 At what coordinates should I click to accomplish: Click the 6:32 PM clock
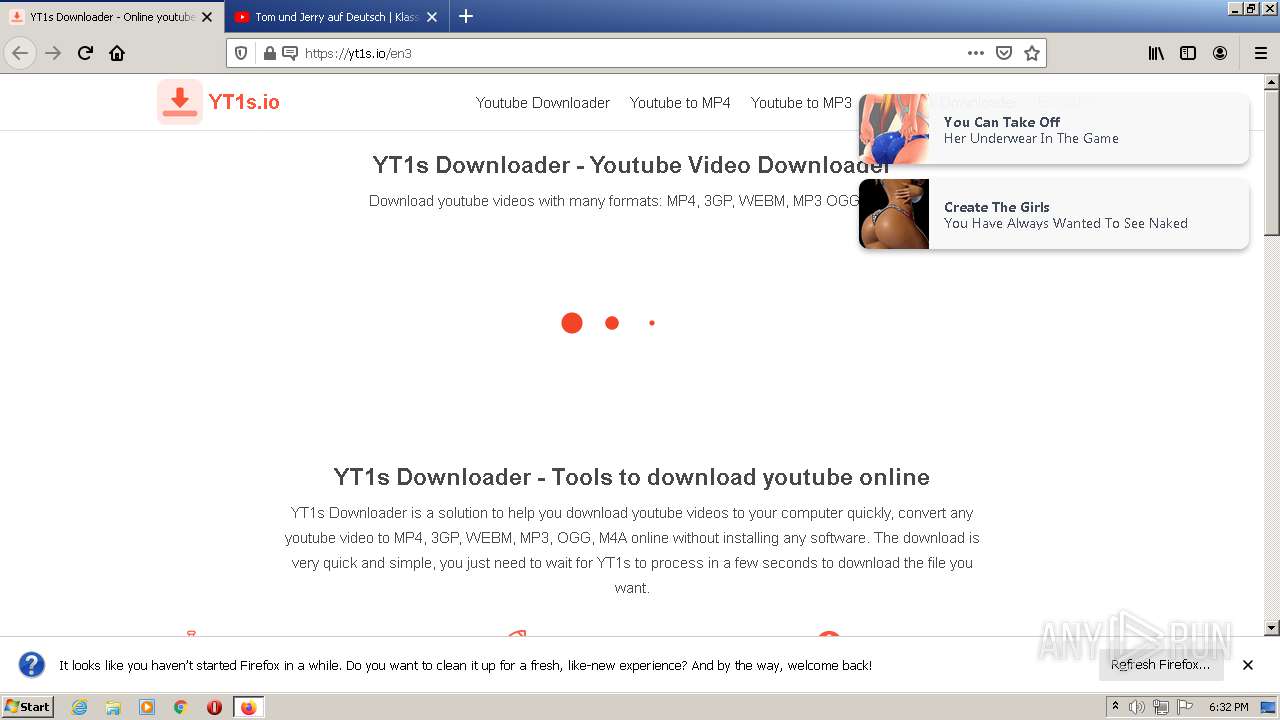[x=1228, y=707]
